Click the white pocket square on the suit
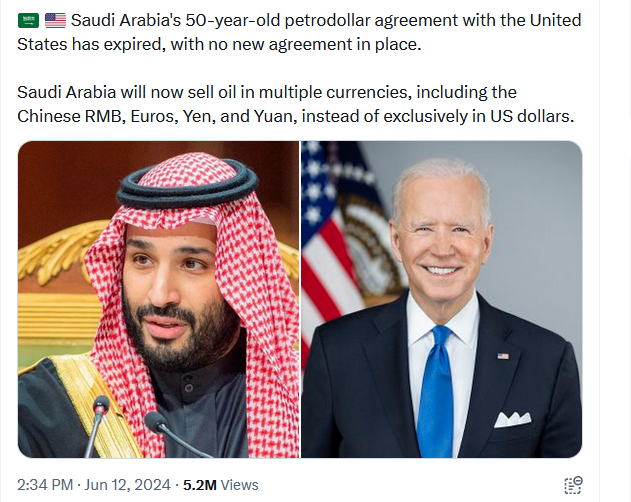The image size is (631, 502). (512, 418)
